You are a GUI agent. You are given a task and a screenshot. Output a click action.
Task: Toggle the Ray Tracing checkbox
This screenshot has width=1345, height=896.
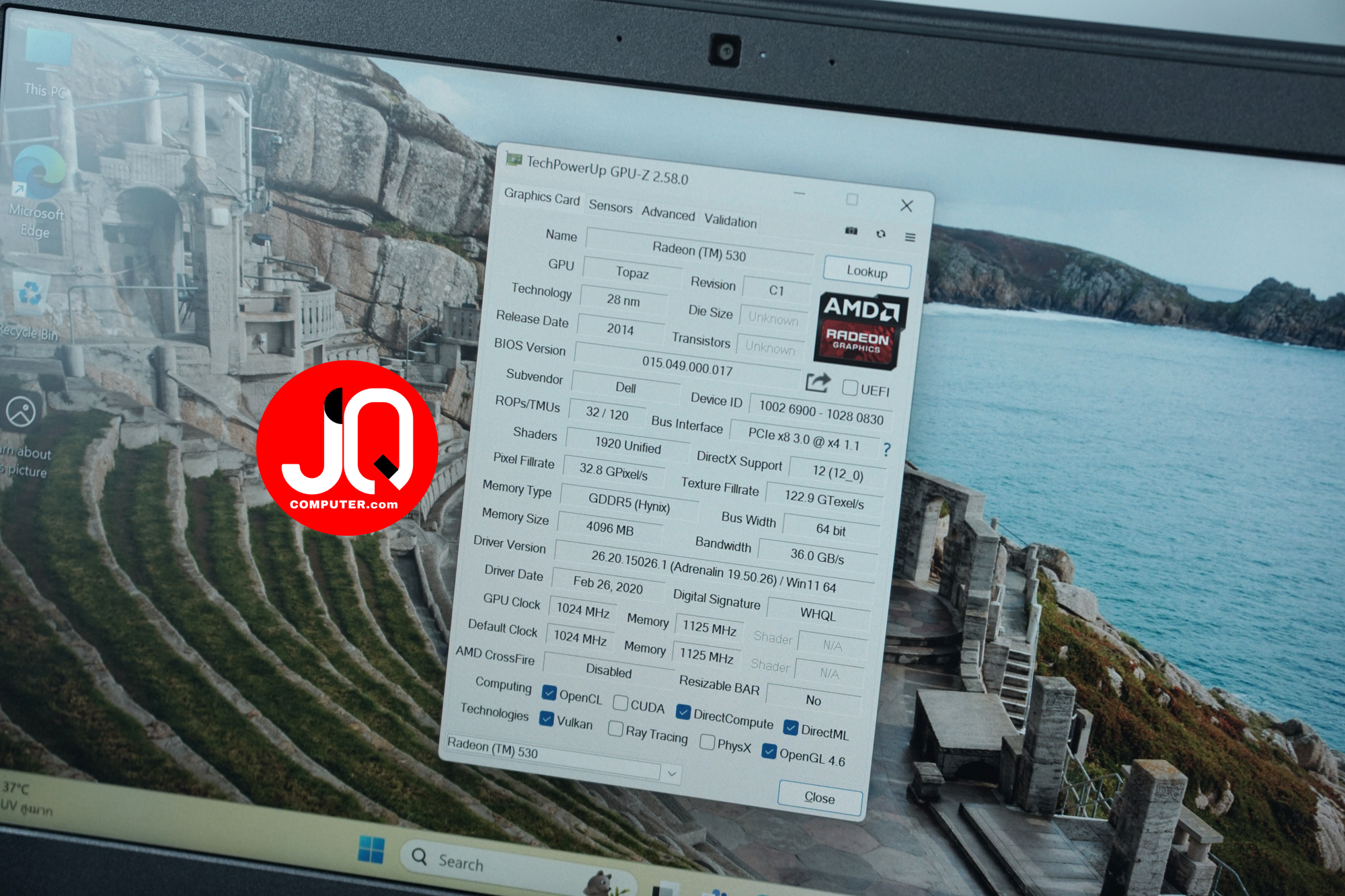[x=615, y=729]
